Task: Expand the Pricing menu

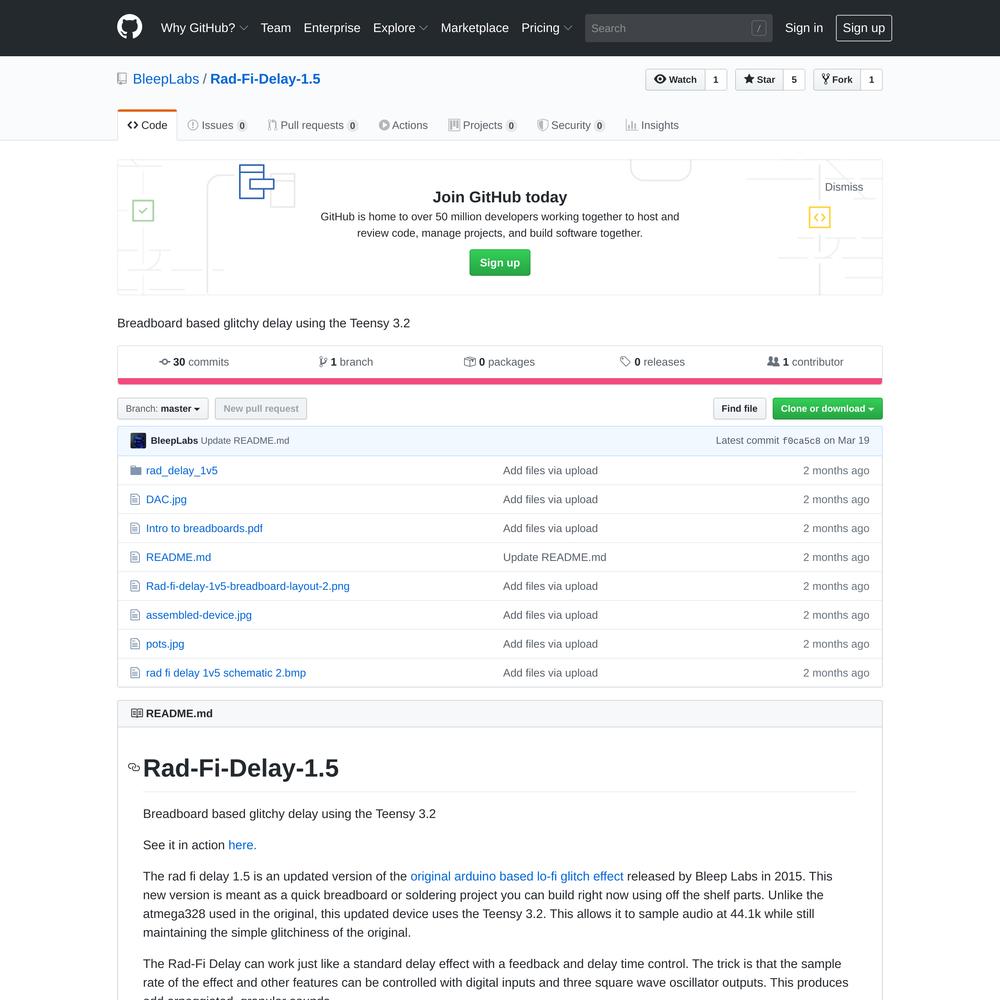Action: (x=547, y=28)
